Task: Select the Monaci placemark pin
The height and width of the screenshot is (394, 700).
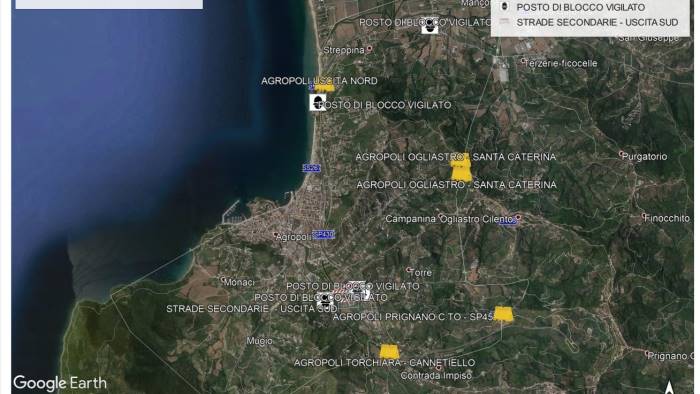Action: click(x=223, y=280)
